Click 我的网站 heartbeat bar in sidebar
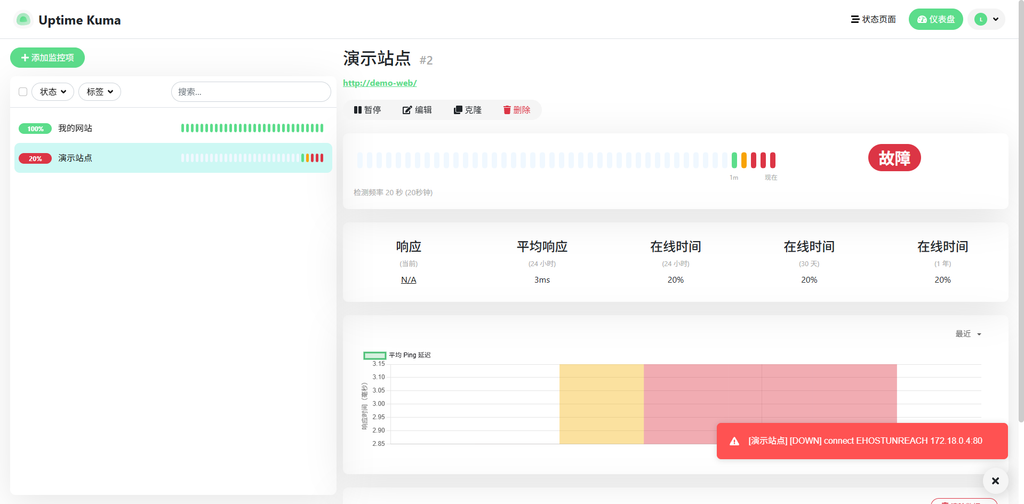 [x=252, y=129]
